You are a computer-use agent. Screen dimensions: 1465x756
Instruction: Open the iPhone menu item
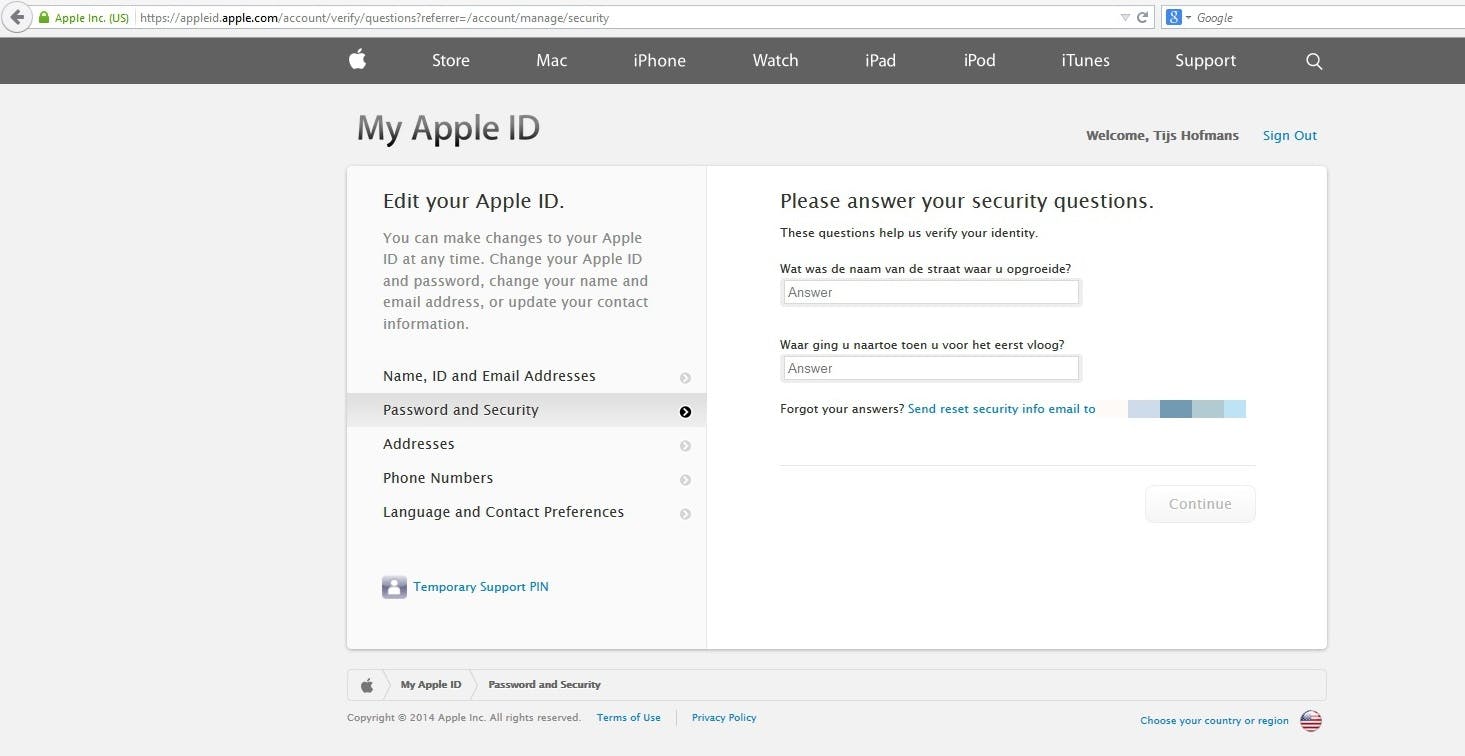(659, 61)
